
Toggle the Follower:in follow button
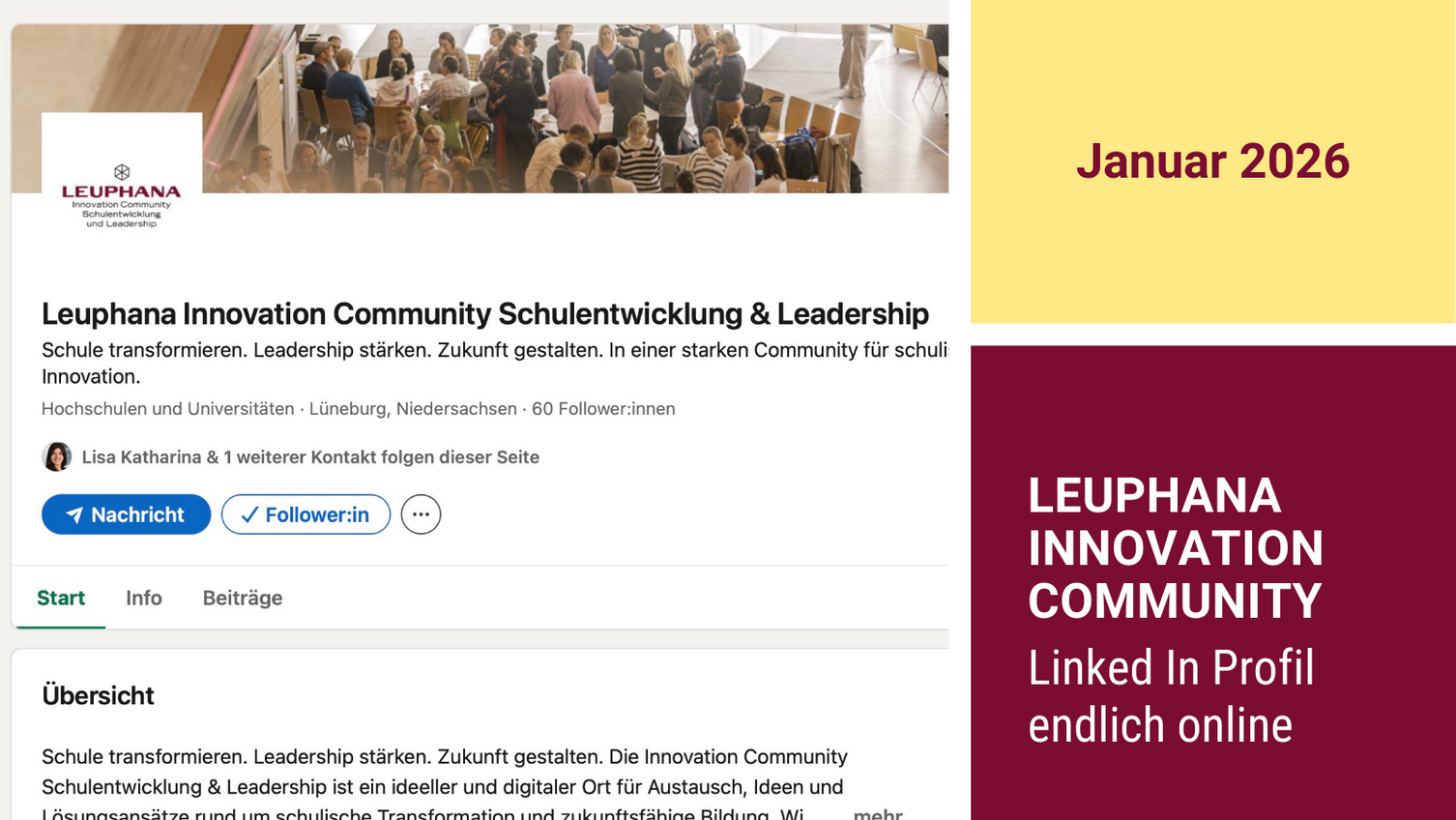coord(306,514)
